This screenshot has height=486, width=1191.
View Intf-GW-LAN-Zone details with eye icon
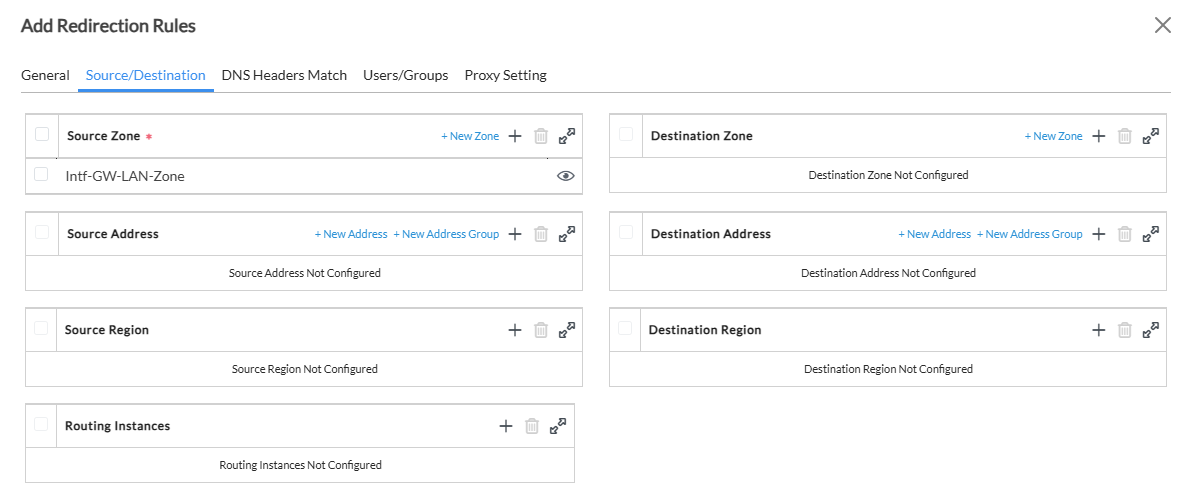click(565, 176)
